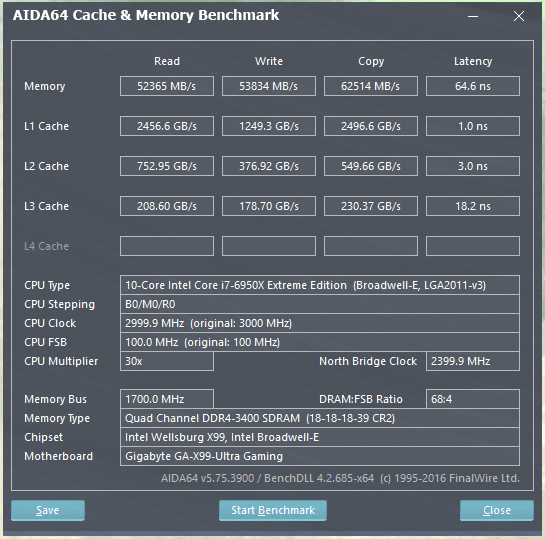
Task: Select L3 Cache Latency 18.2 ns
Action: pyautogui.click(x=473, y=206)
